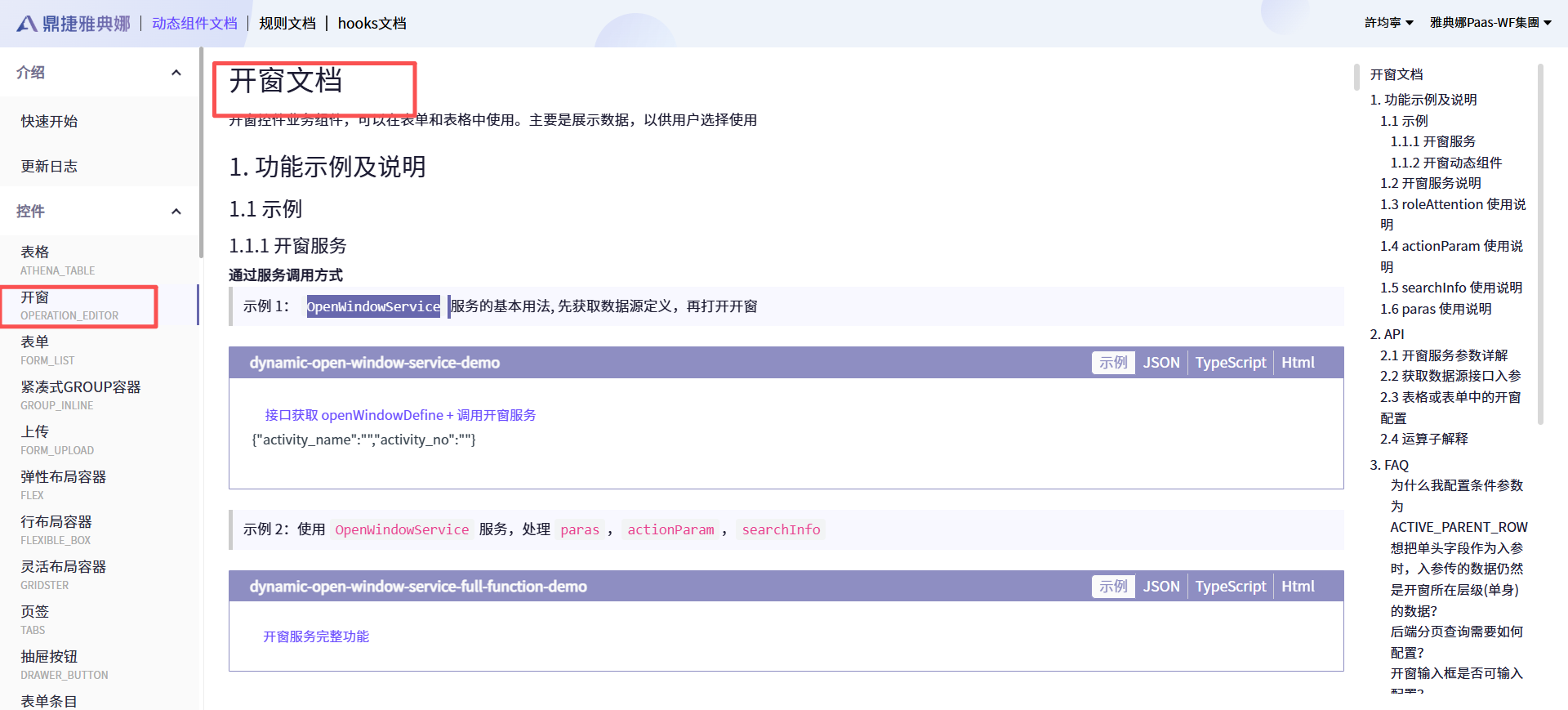Select 表格 ATHENA_TABLE in sidebar

pyautogui.click(x=57, y=260)
